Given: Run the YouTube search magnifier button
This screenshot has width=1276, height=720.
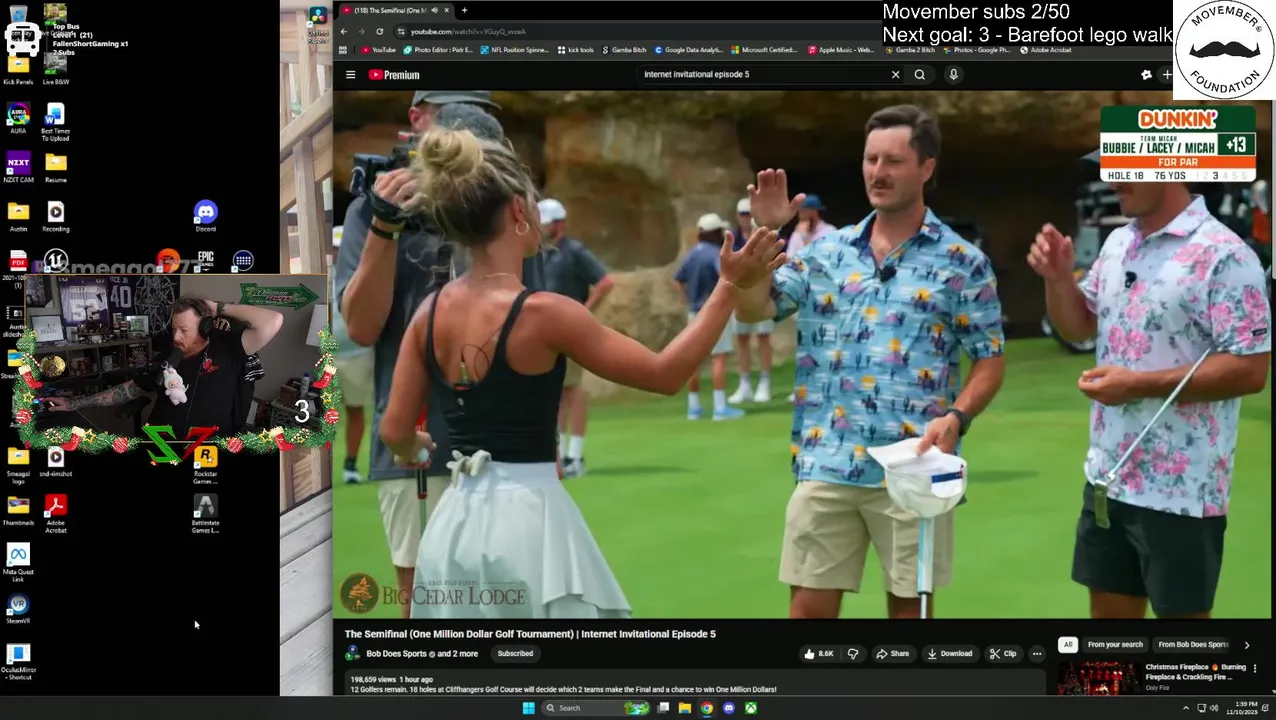Looking at the screenshot, I should coord(920,74).
